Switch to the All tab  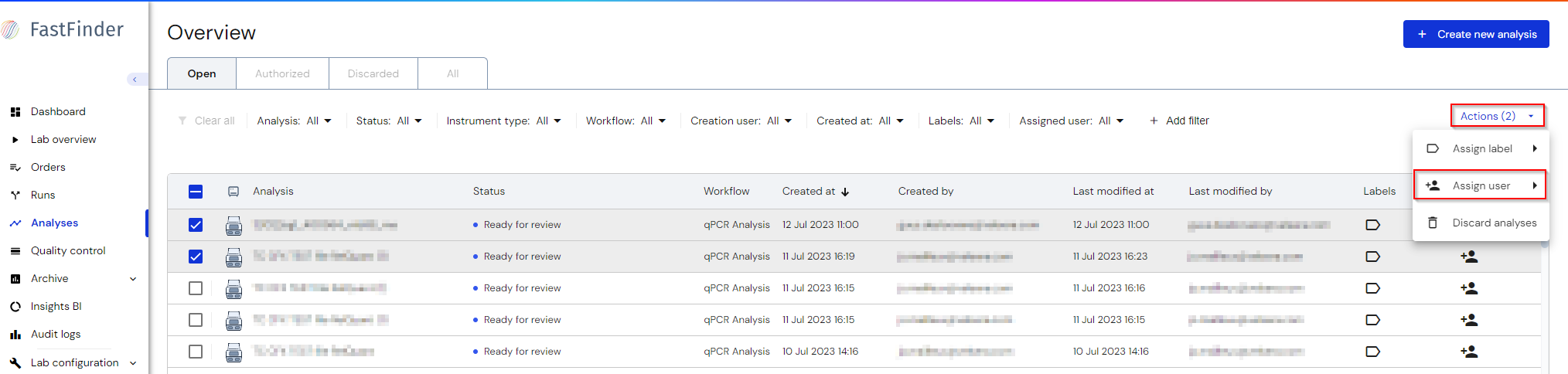pos(453,73)
